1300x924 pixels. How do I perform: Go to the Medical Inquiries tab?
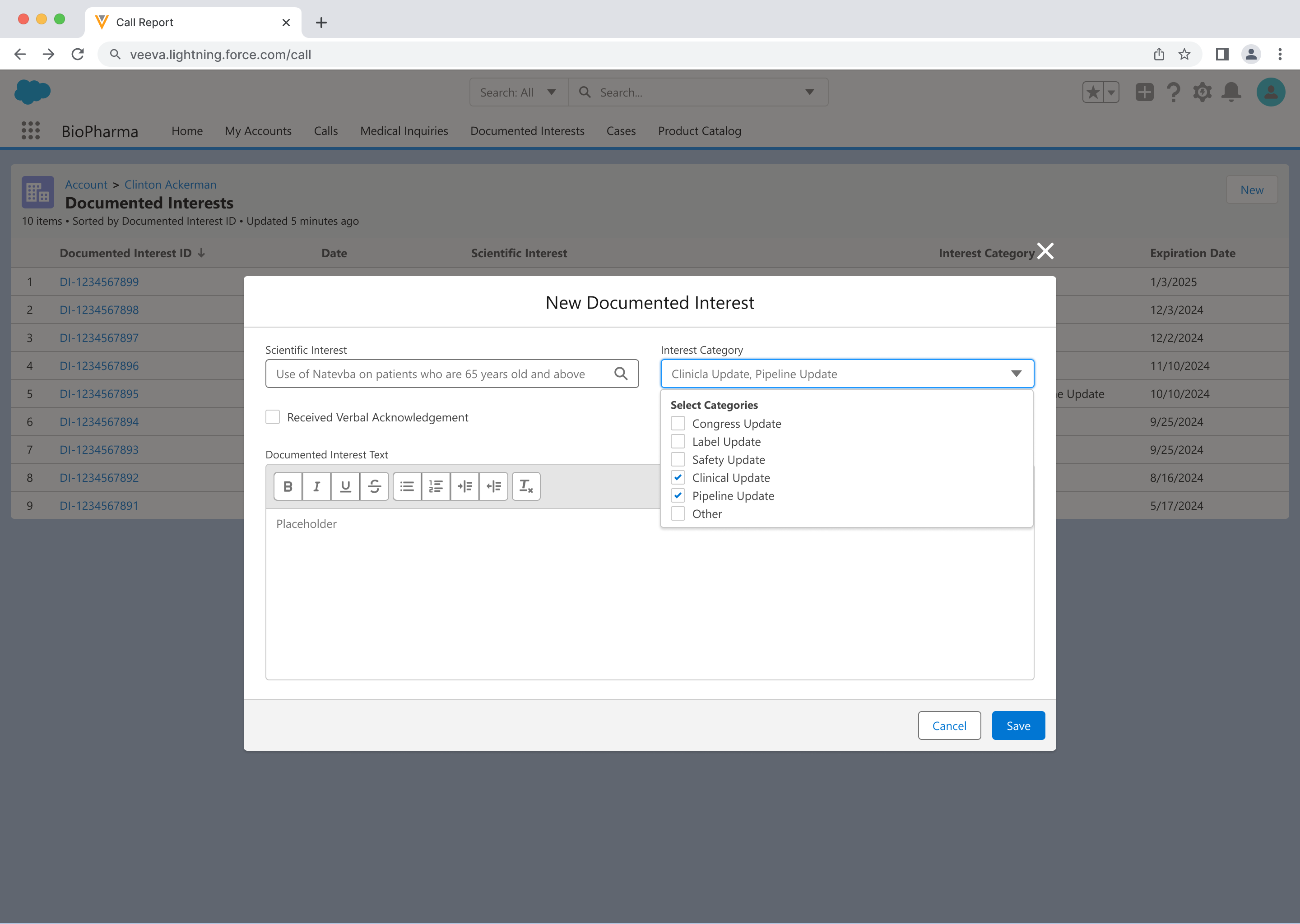tap(404, 131)
